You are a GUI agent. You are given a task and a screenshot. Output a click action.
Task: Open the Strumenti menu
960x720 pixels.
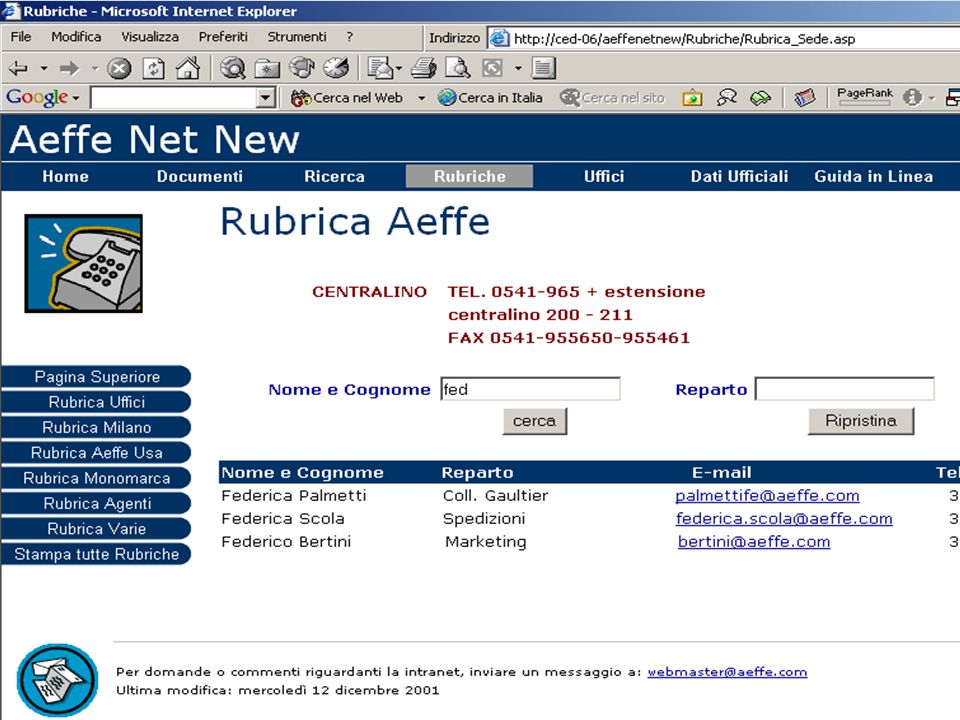(x=297, y=37)
